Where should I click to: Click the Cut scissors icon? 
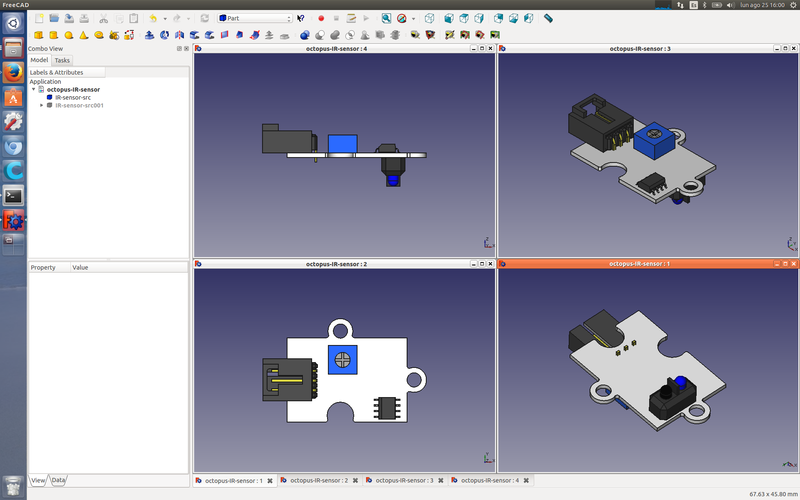pos(103,18)
